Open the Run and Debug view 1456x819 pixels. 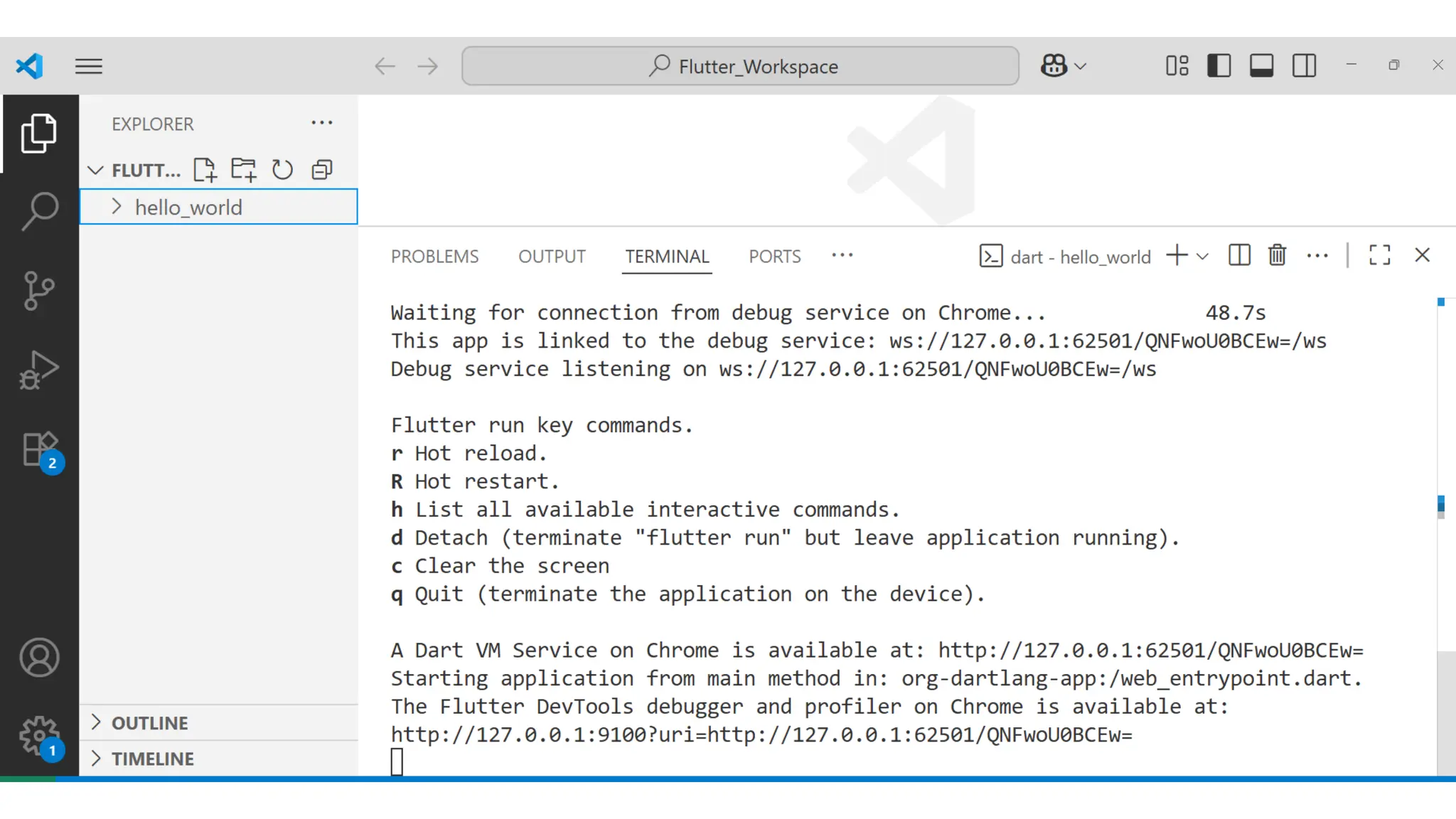(x=39, y=370)
